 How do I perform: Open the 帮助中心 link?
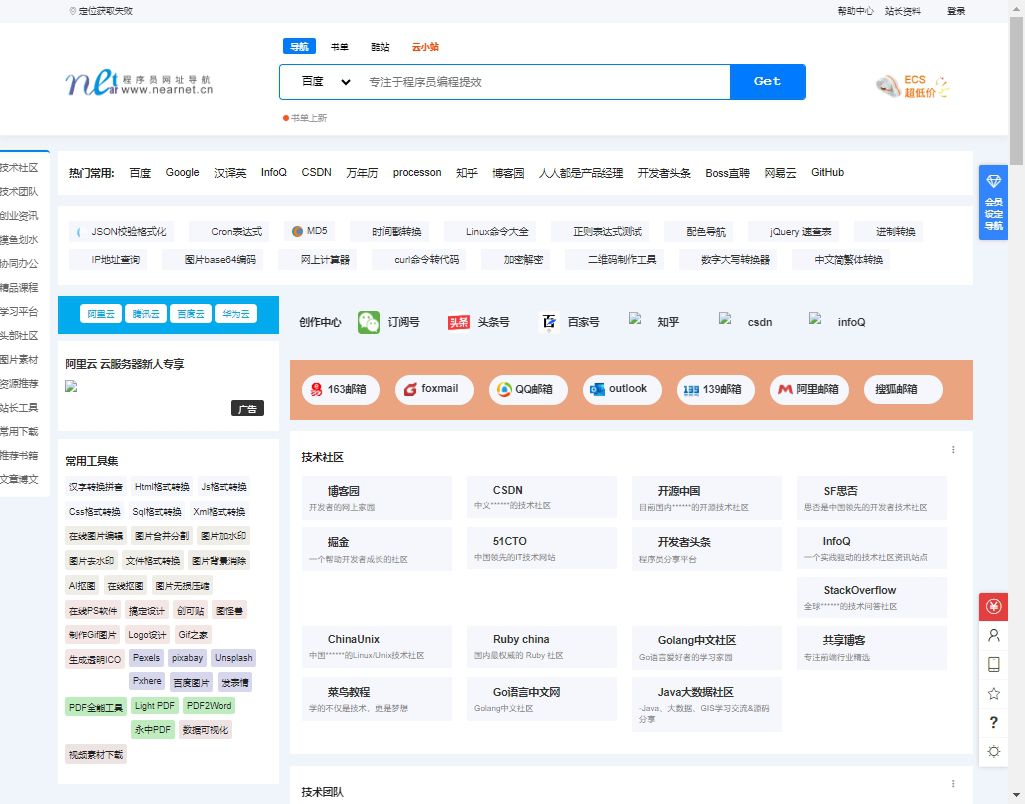click(855, 11)
